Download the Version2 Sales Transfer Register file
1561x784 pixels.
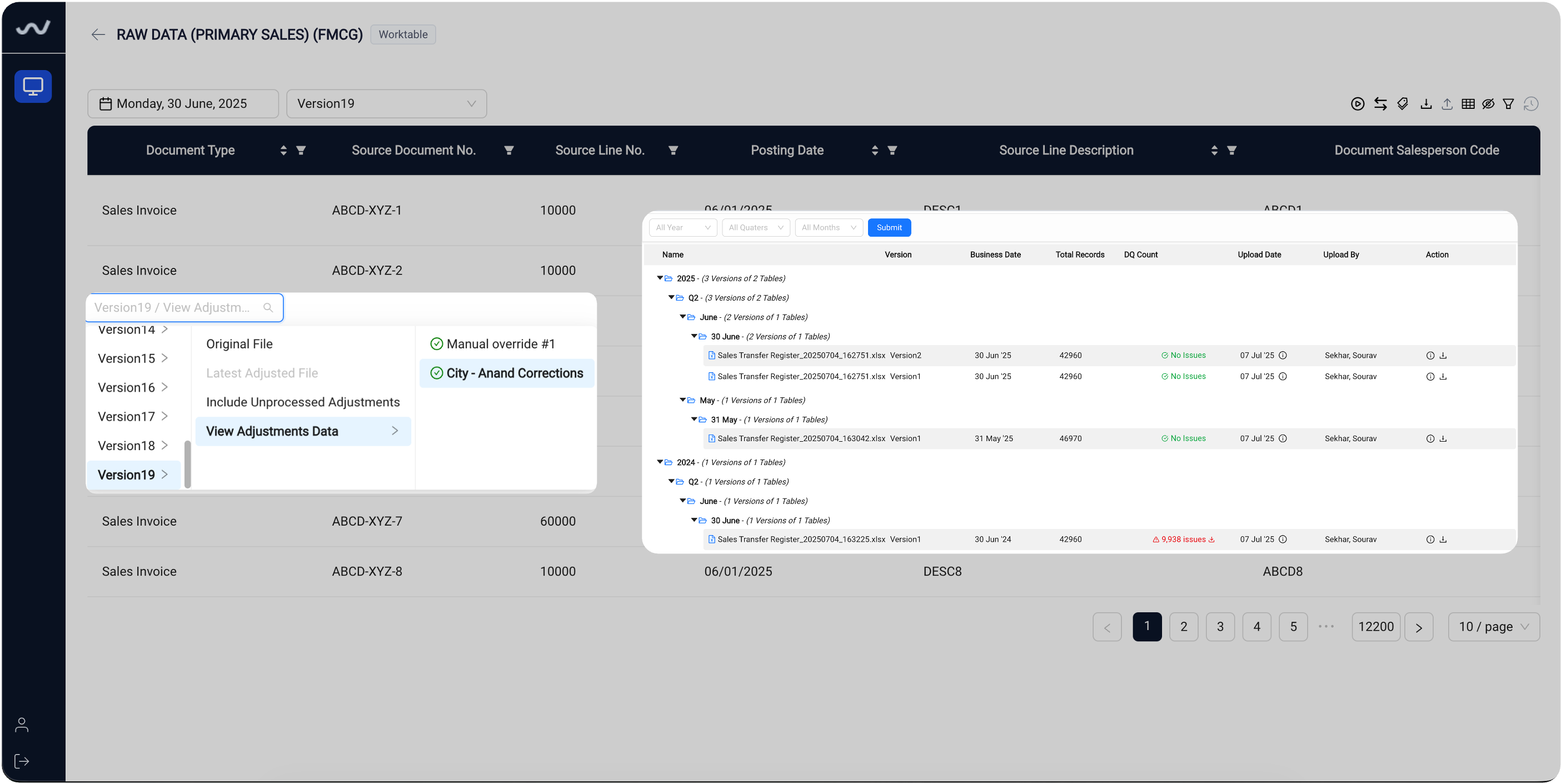click(x=1443, y=356)
